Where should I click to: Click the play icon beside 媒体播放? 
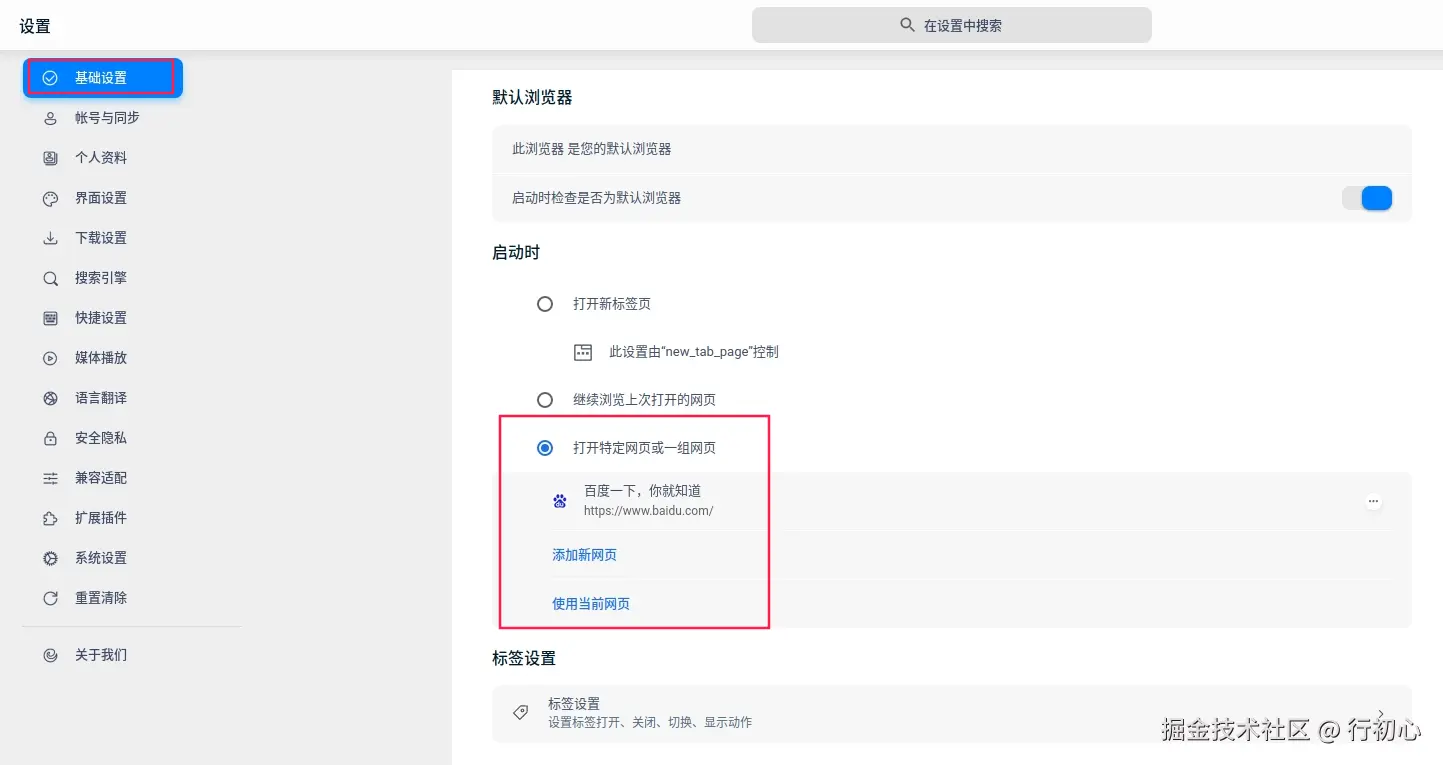click(50, 357)
